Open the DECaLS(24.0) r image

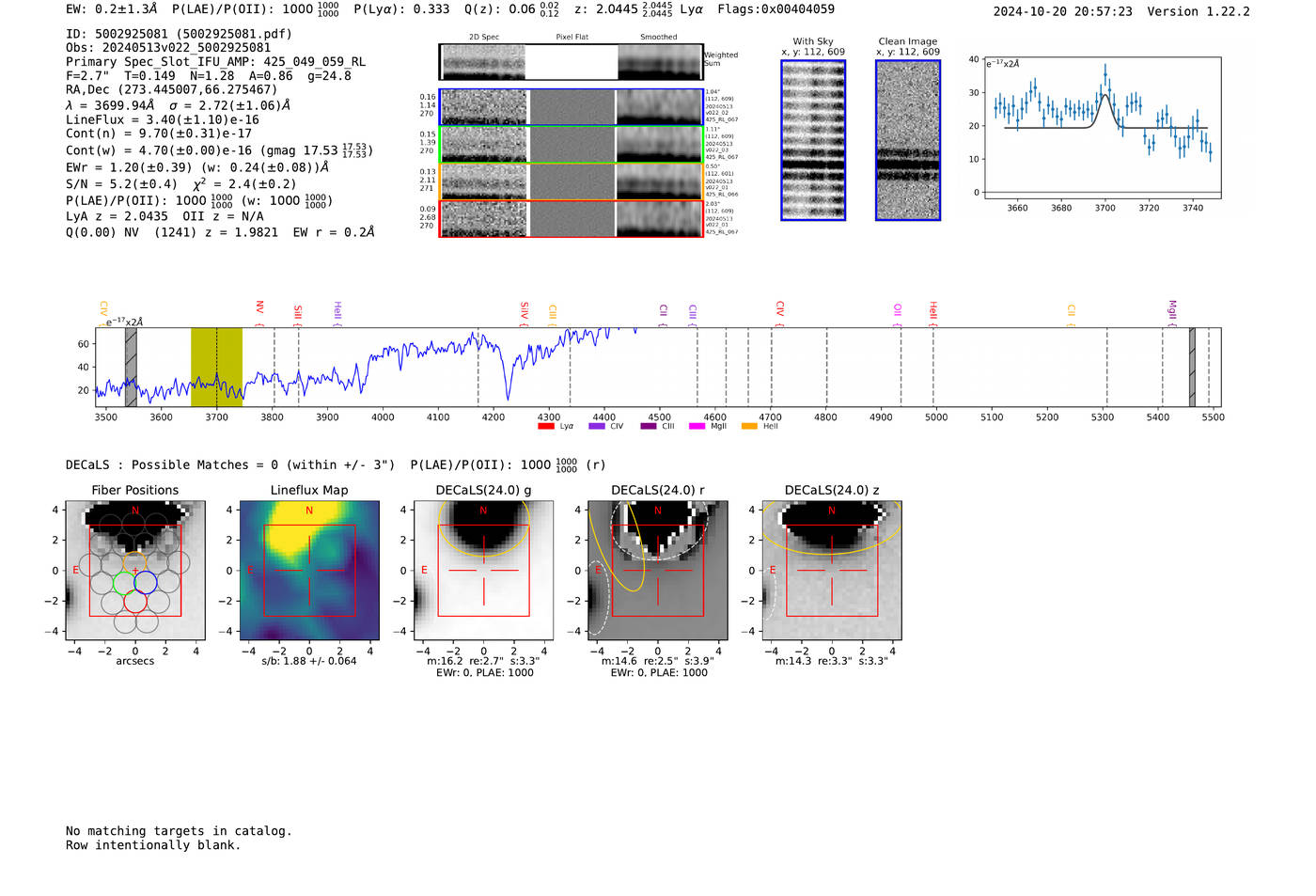pos(658,570)
